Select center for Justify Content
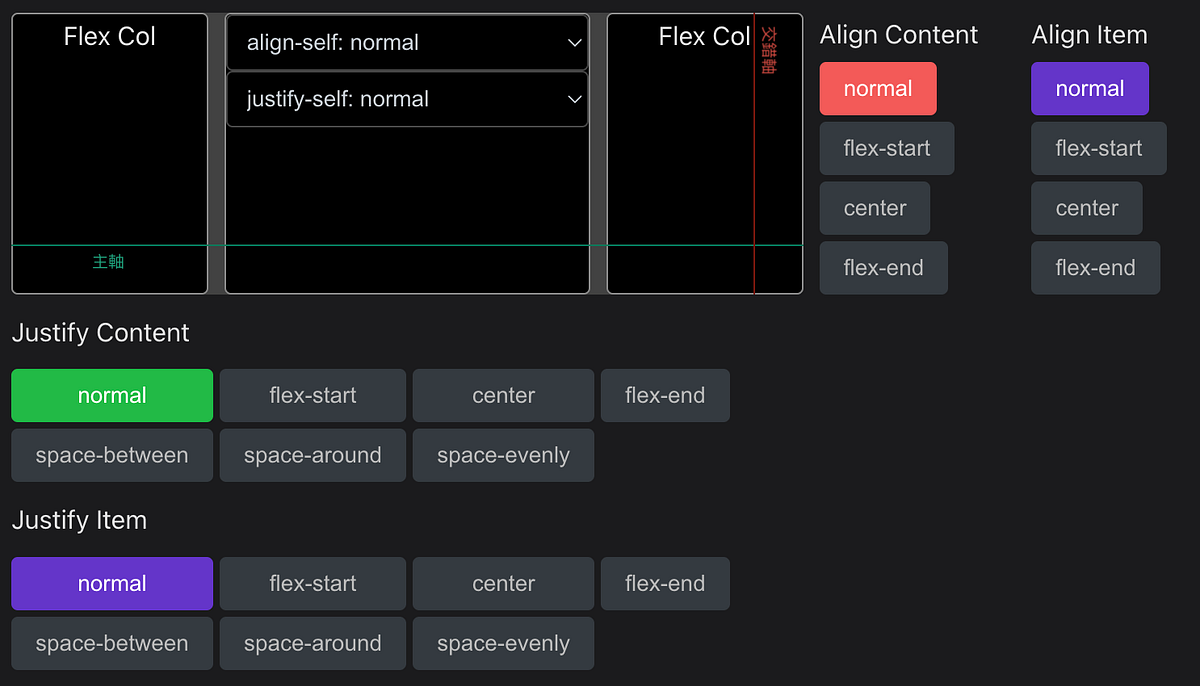The width and height of the screenshot is (1200, 686). (503, 395)
